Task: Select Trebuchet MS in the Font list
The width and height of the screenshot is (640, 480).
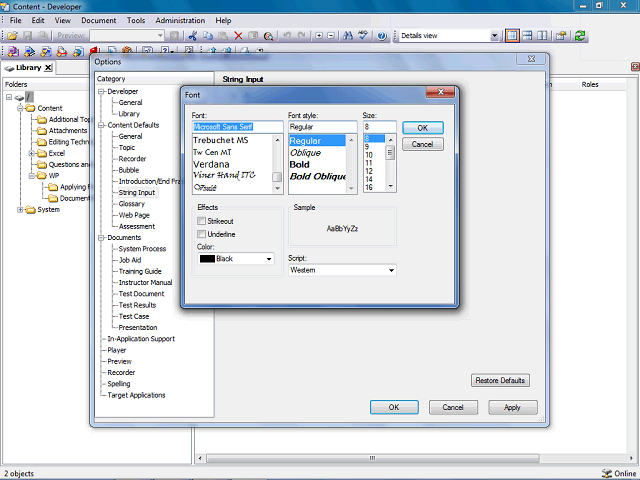Action: point(220,140)
